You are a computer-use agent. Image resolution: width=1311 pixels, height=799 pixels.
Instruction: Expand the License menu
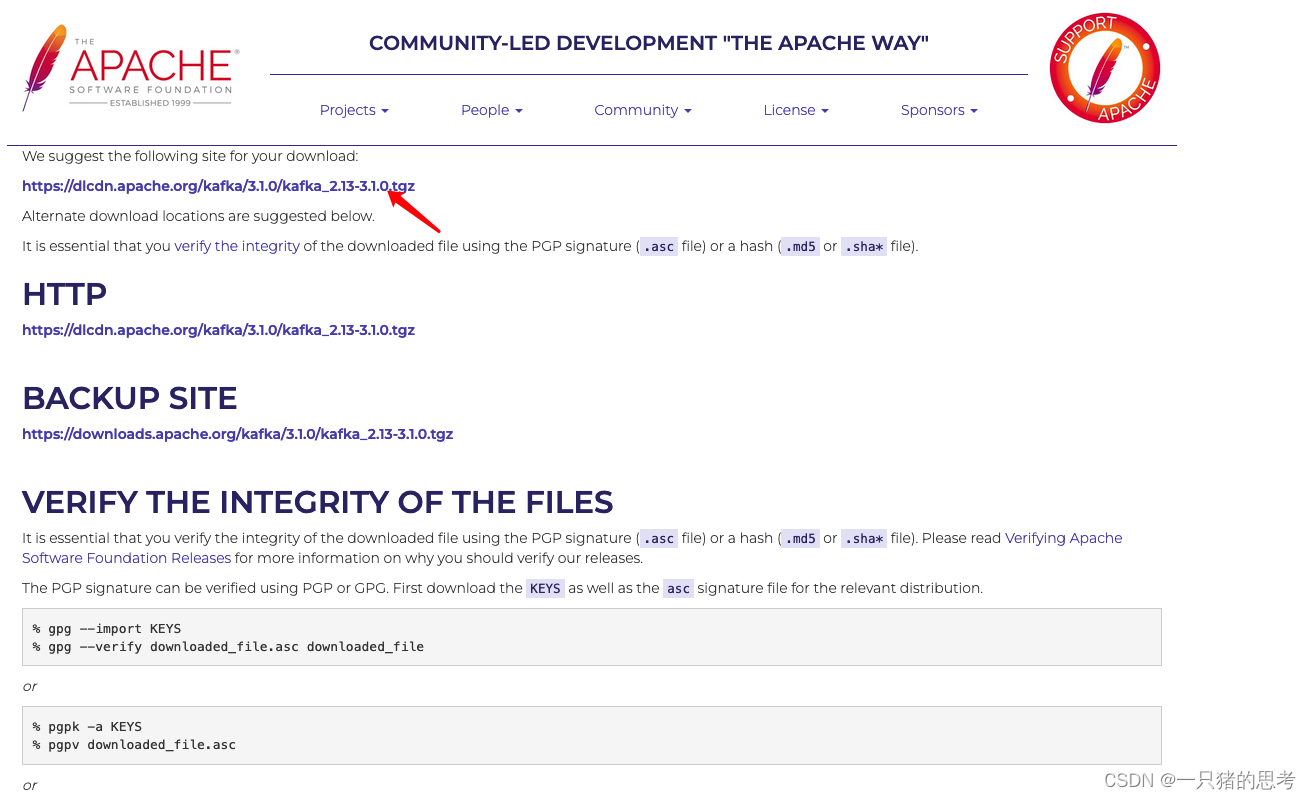pyautogui.click(x=795, y=110)
